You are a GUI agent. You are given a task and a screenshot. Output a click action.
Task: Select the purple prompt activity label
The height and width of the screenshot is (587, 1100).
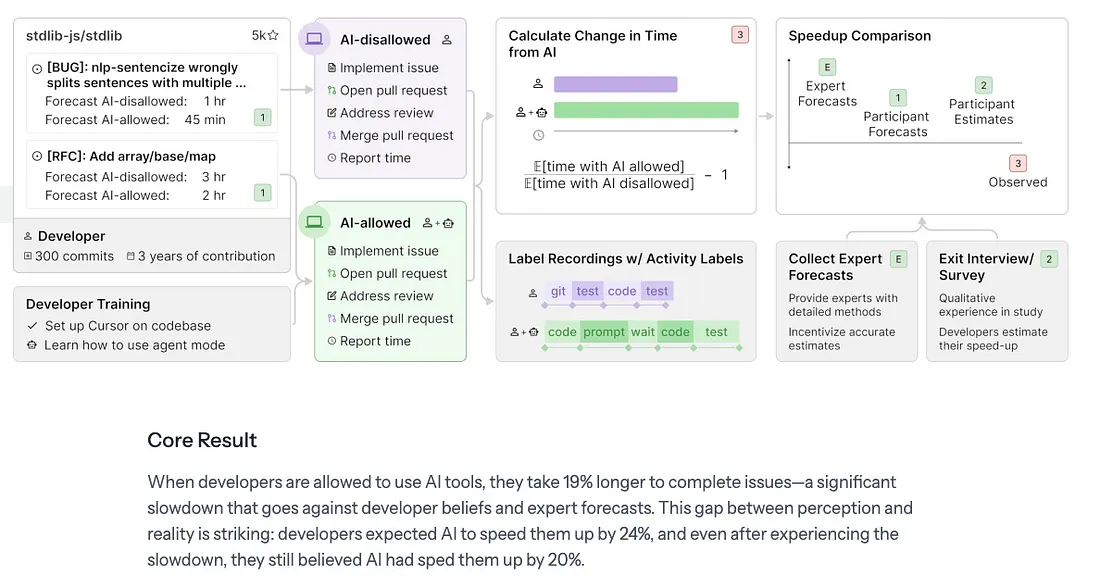[x=604, y=332]
